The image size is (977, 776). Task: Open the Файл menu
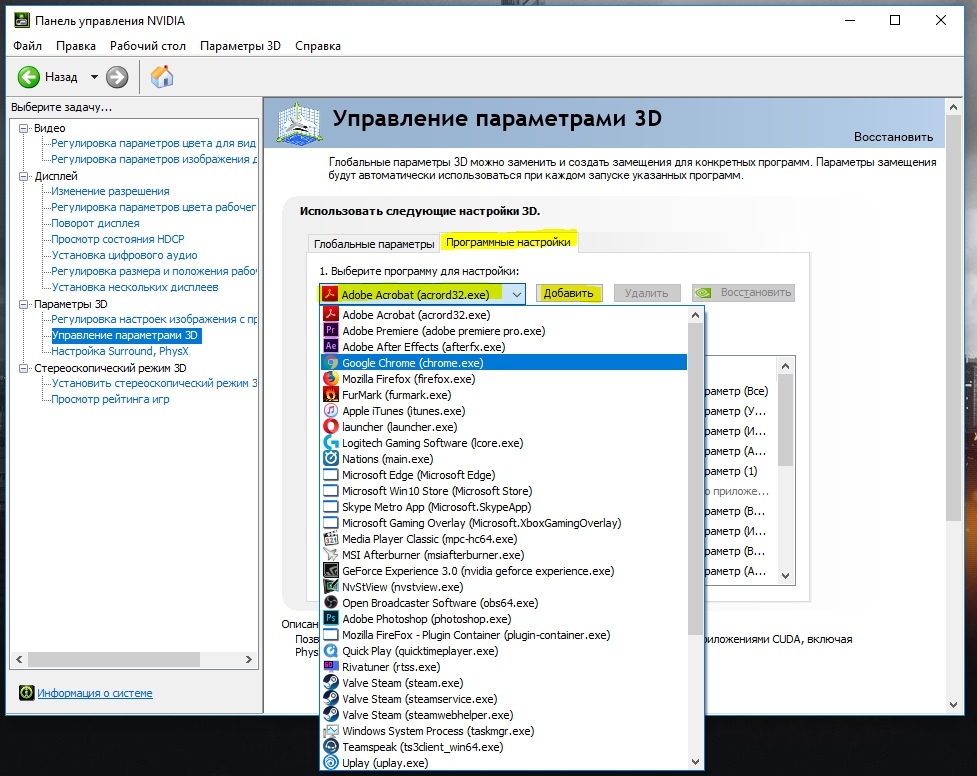(27, 46)
